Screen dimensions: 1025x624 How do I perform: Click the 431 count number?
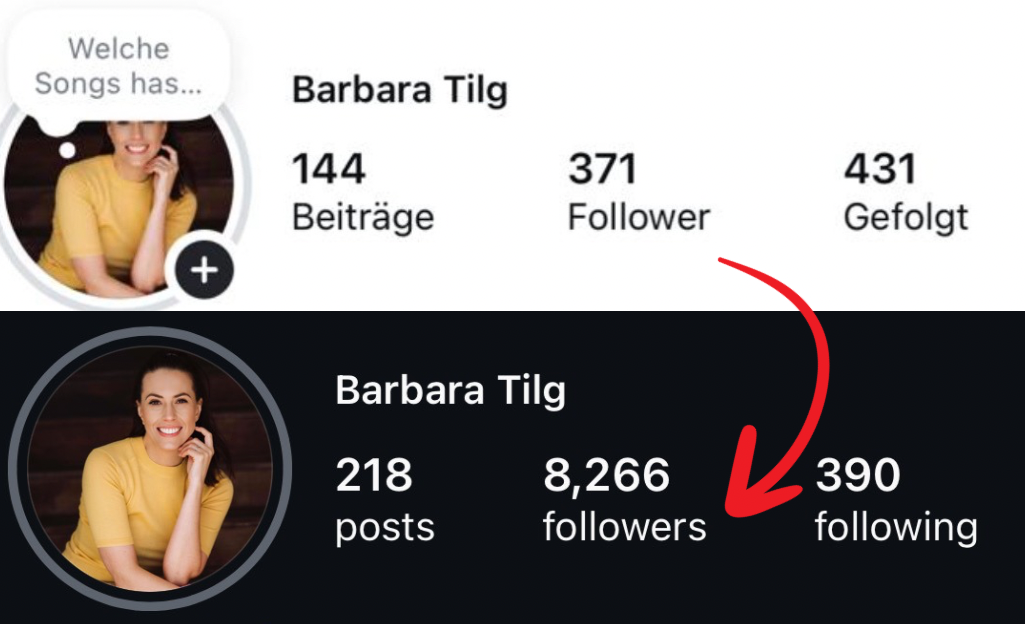point(880,169)
